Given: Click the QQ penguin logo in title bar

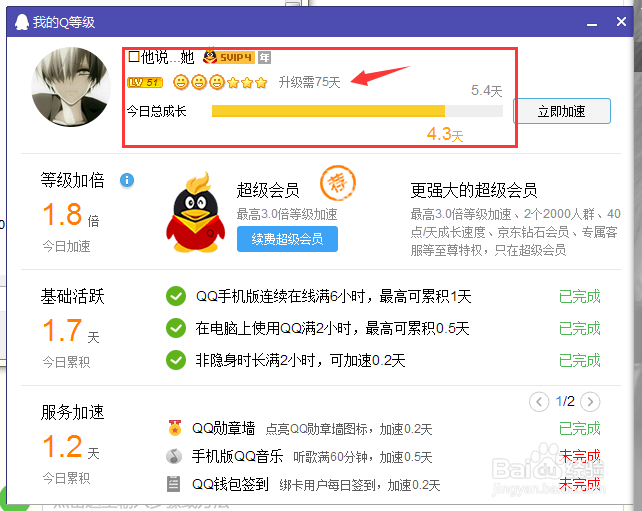Looking at the screenshot, I should pyautogui.click(x=21, y=22).
